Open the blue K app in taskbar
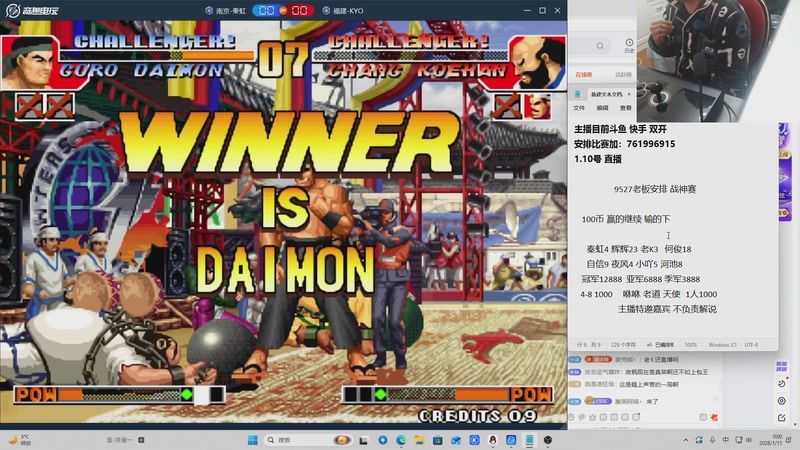Viewport: 800px width, 450px height. (474, 440)
